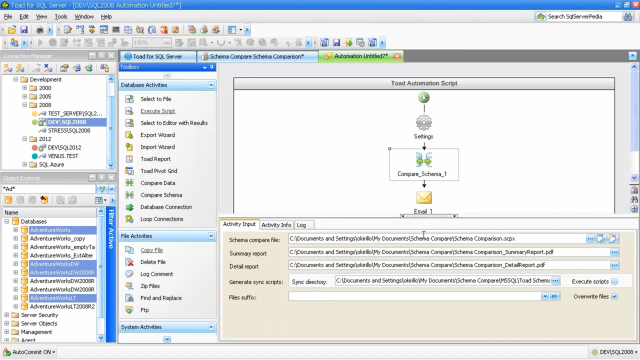The height and width of the screenshot is (360, 640).
Task: Collapse the System Activities section
Action: [211, 327]
